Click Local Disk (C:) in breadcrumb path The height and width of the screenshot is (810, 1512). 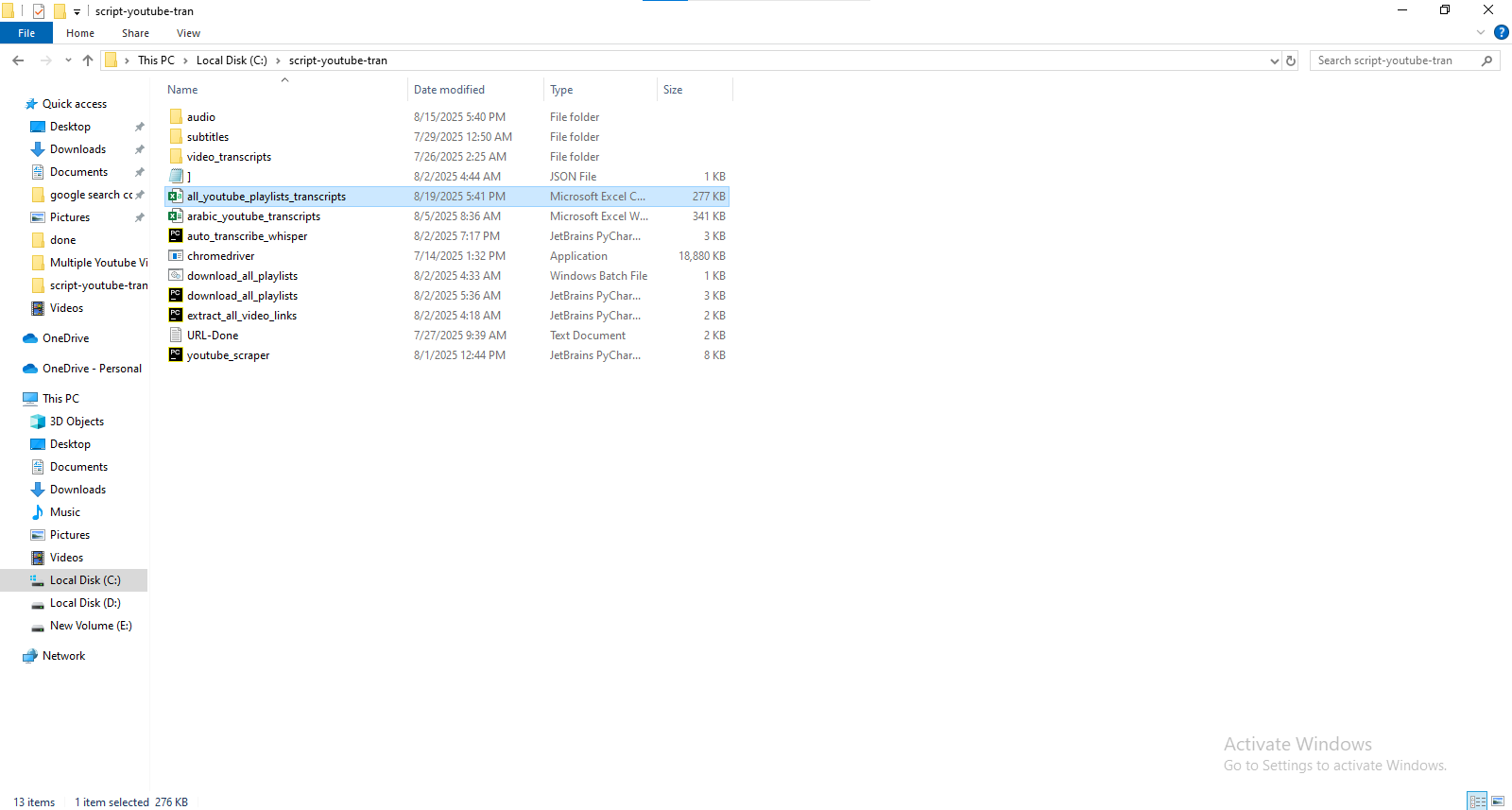232,60
